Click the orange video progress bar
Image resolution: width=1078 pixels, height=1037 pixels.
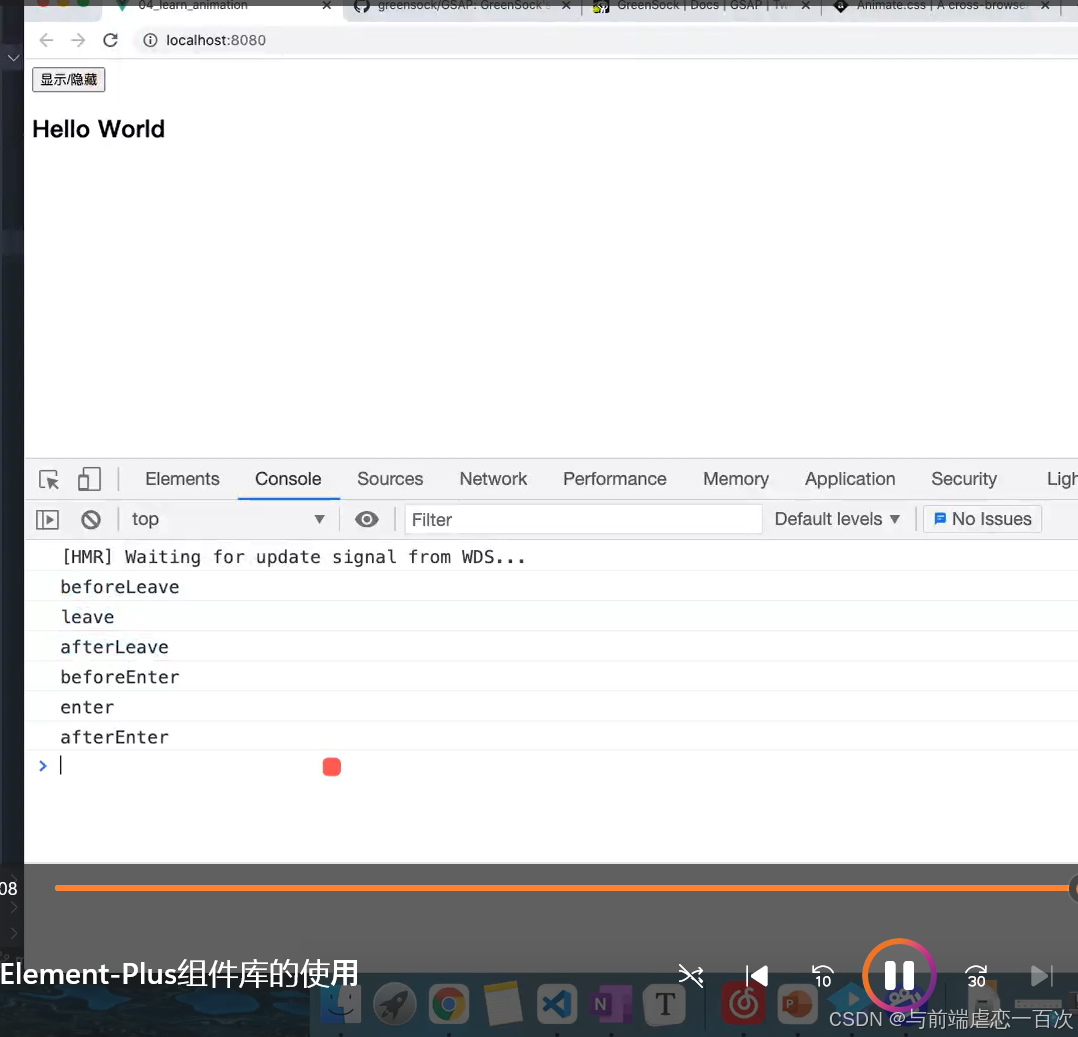(x=562, y=888)
